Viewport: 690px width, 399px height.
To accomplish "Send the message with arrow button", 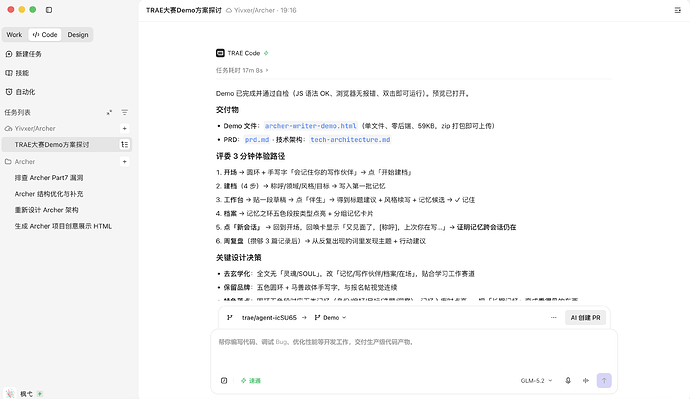I will (604, 381).
